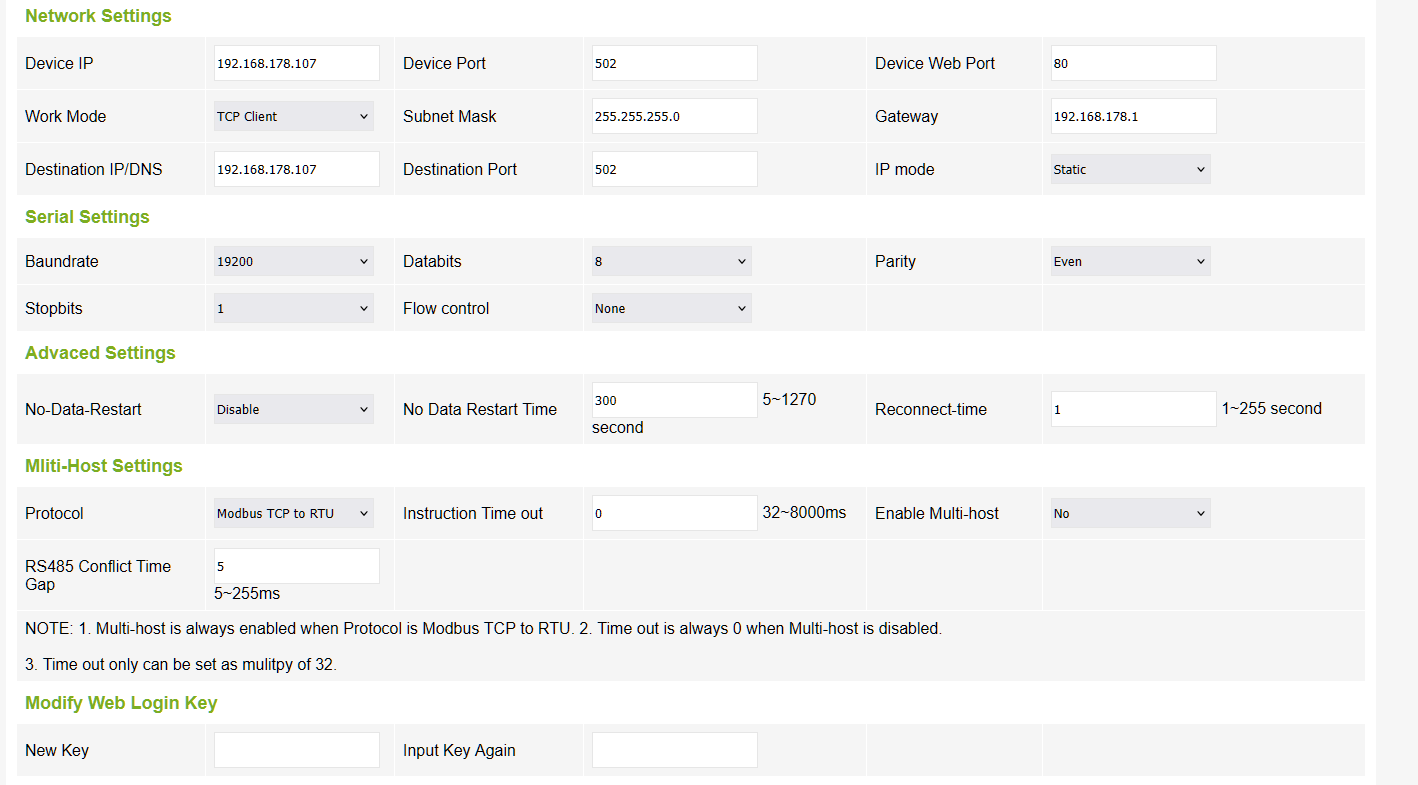
Task: Open the Flow control dropdown
Action: tap(671, 308)
